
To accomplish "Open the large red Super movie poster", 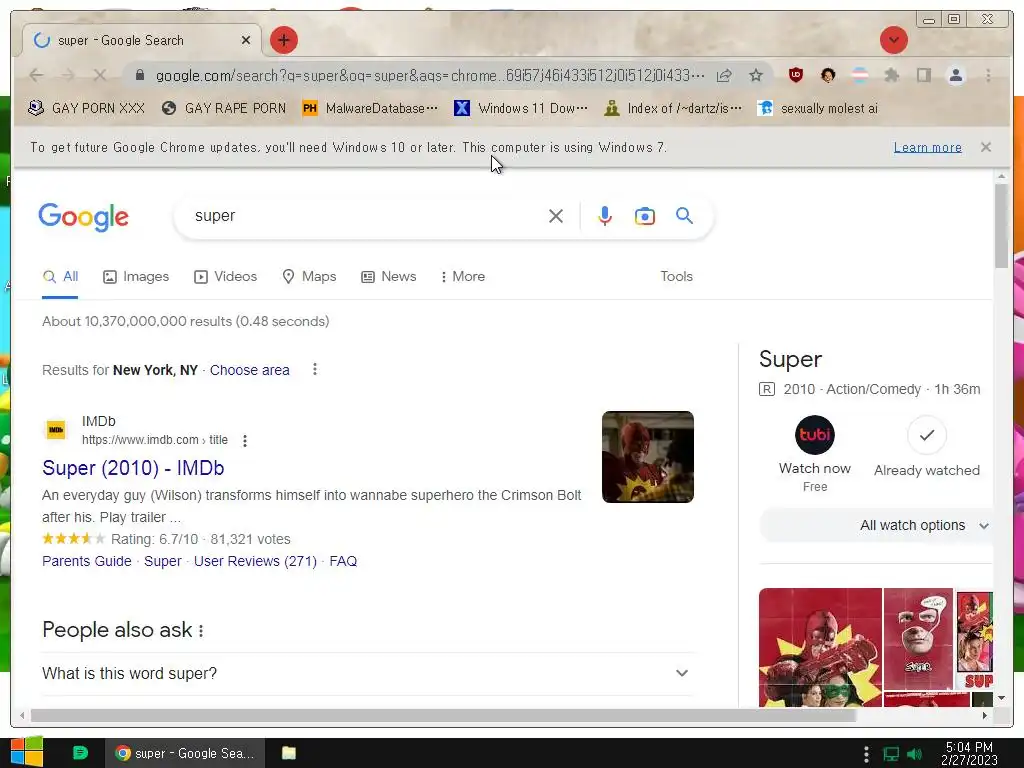I will click(820, 647).
